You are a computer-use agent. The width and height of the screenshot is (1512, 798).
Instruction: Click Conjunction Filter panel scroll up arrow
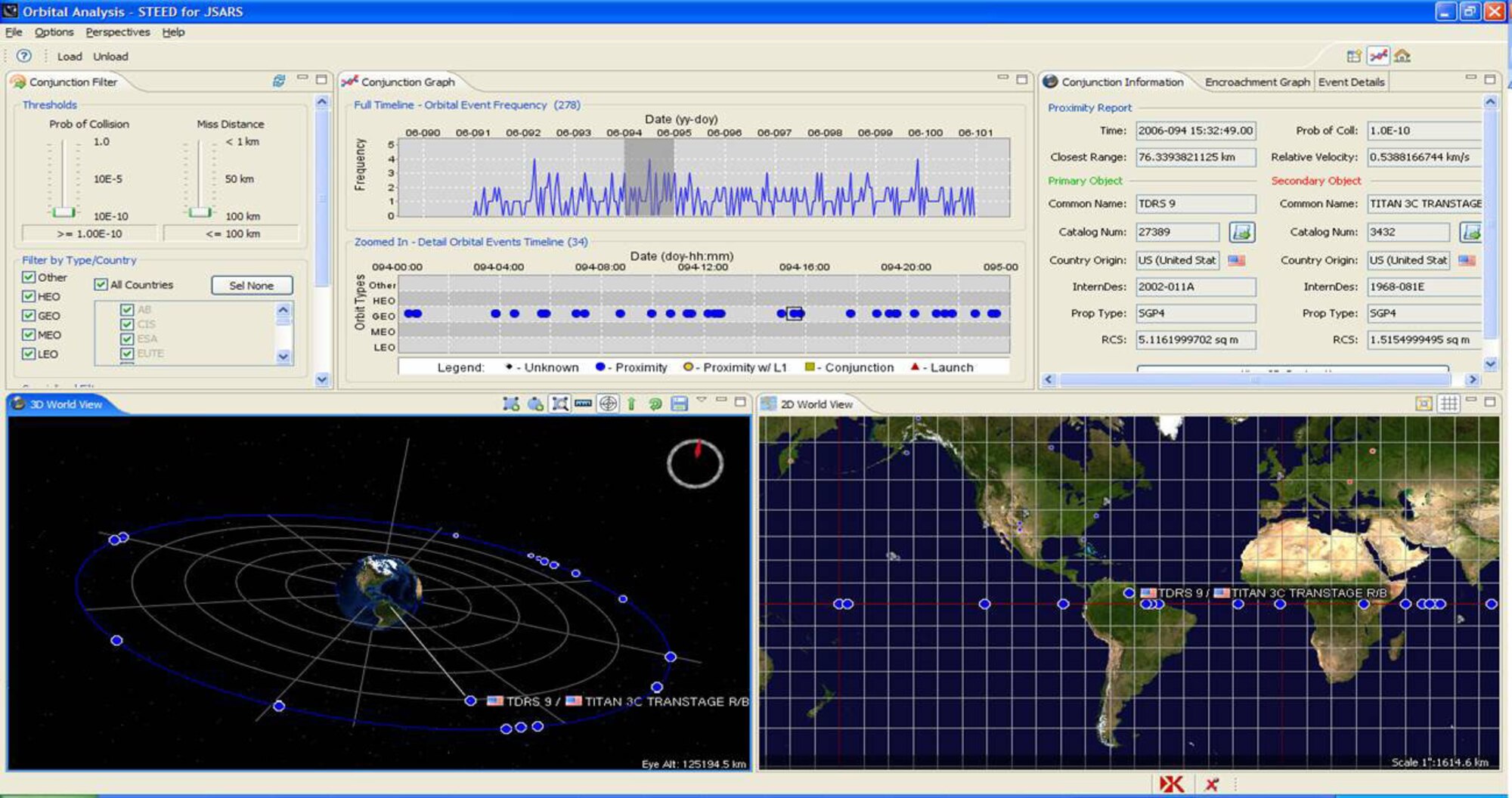[x=322, y=101]
